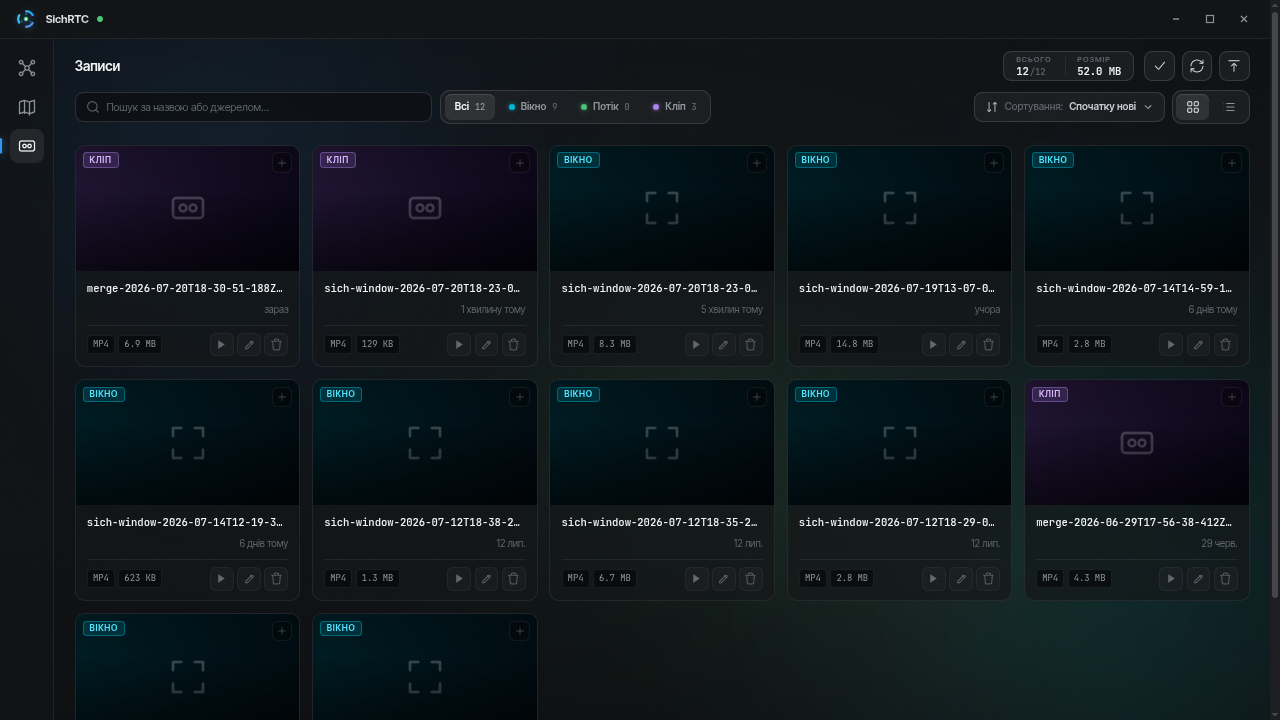This screenshot has height=720, width=1280.
Task: Switch to grid view layout
Action: 1193,107
